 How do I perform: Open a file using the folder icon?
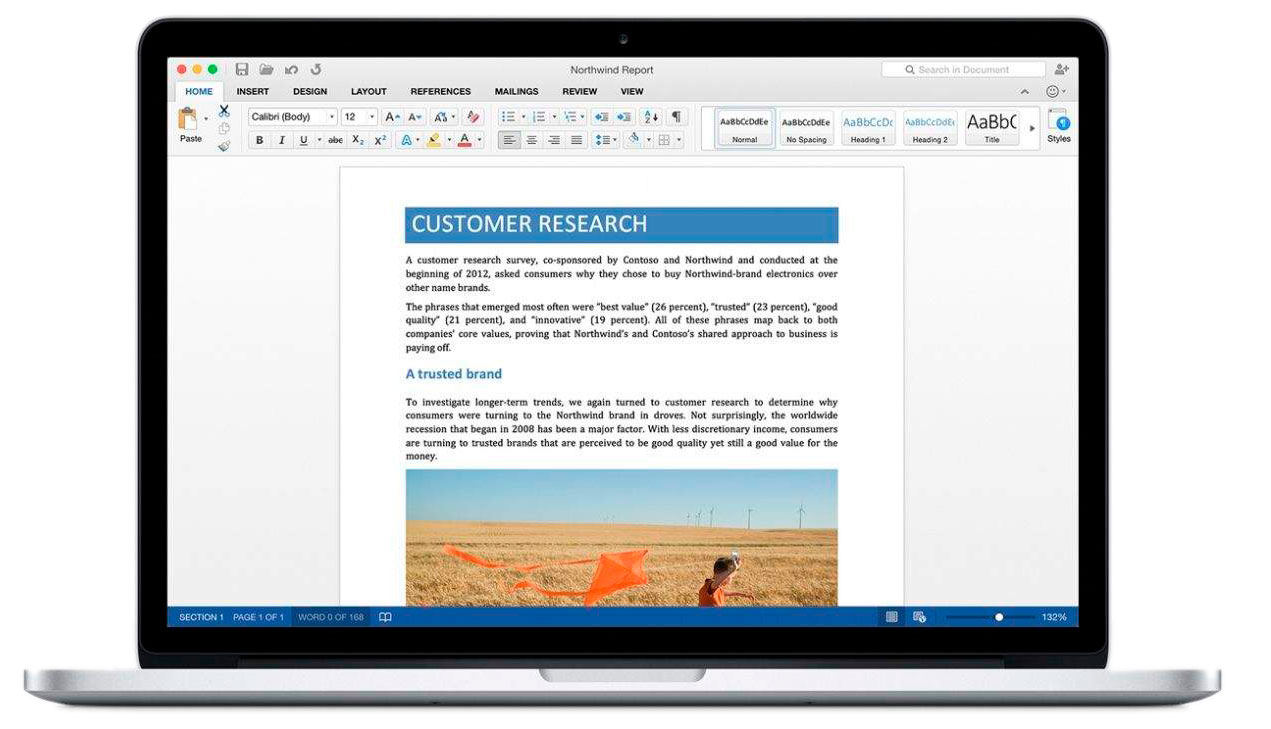point(267,70)
